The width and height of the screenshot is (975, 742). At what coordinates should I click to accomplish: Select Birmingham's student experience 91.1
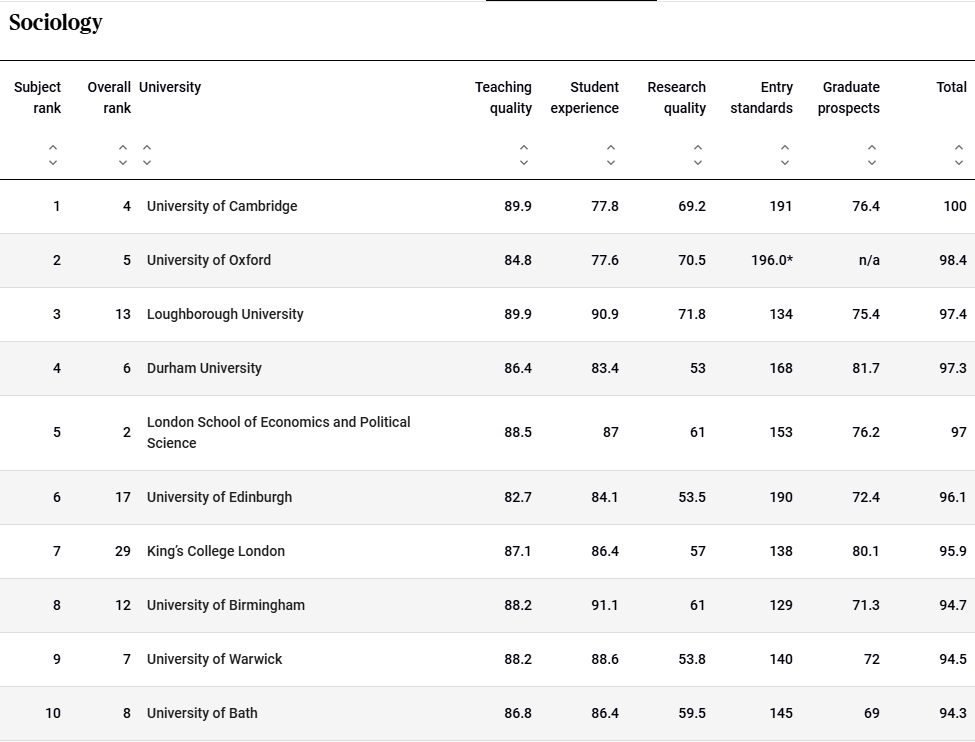coord(605,605)
